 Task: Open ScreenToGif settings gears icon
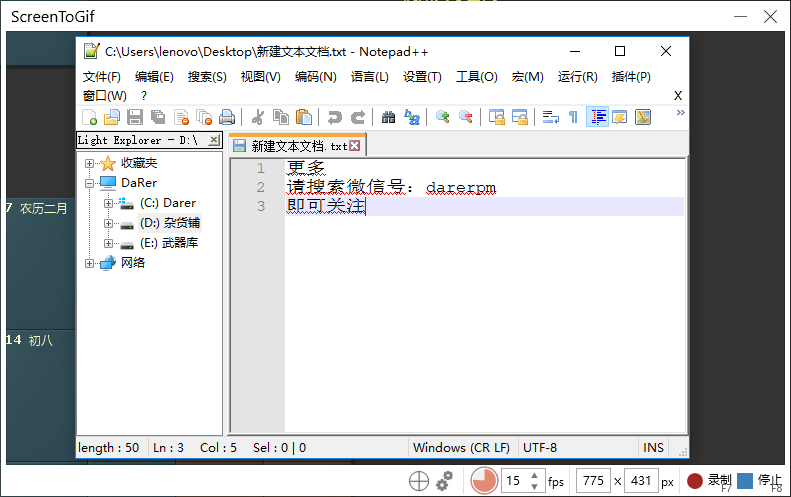(x=444, y=481)
